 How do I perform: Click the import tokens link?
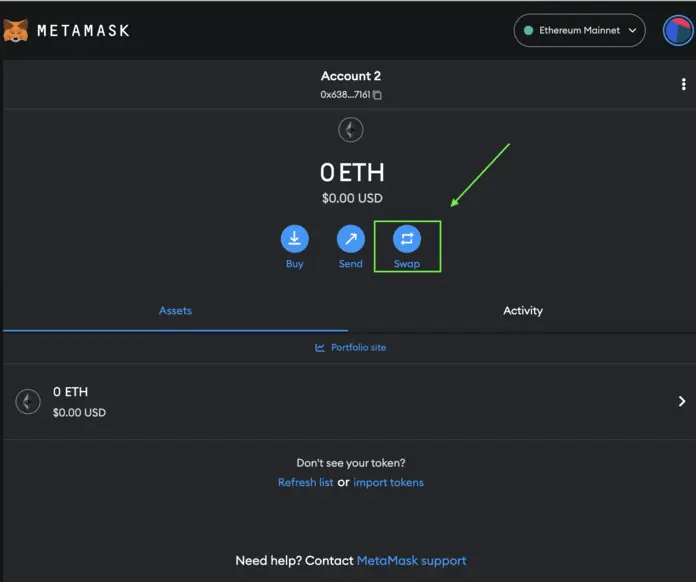(x=388, y=483)
